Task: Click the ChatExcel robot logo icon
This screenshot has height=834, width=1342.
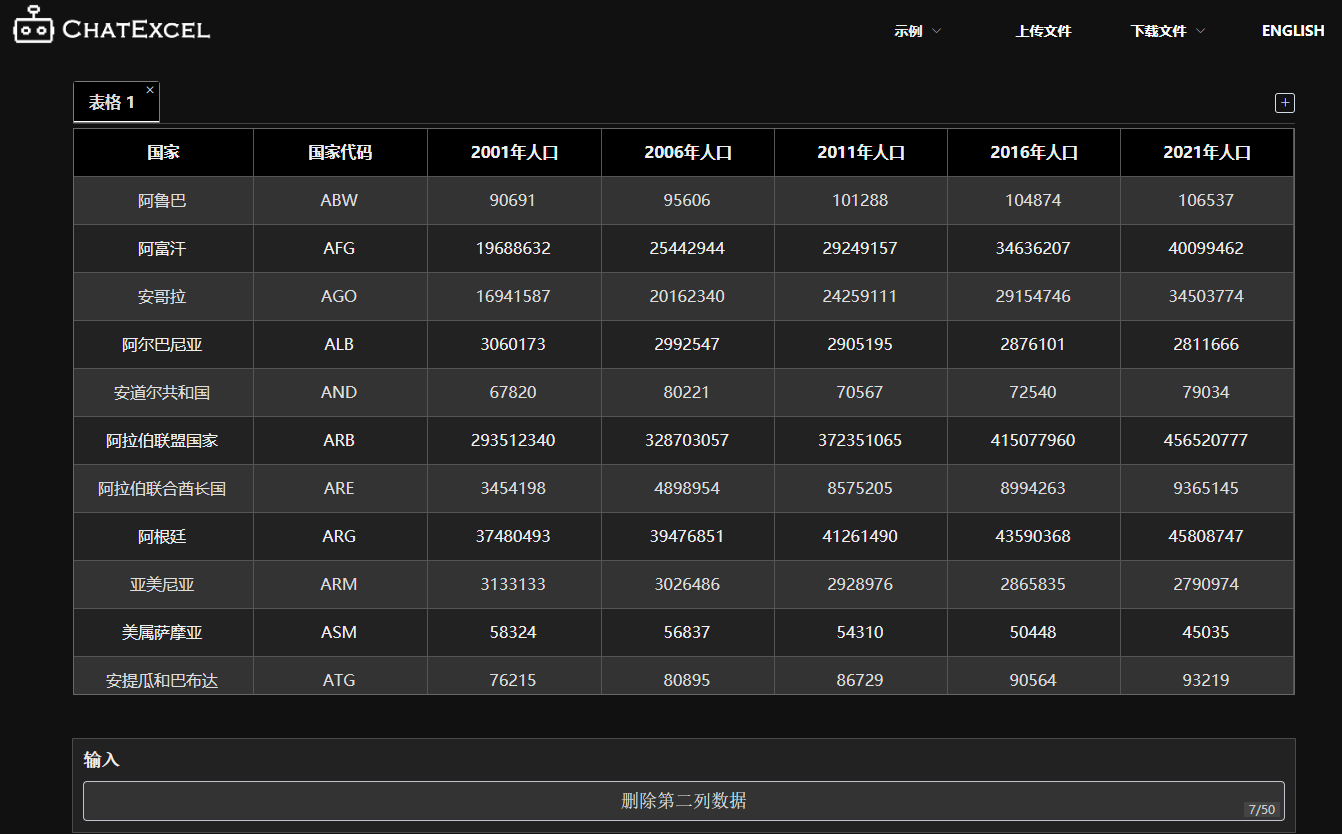Action: tap(32, 26)
